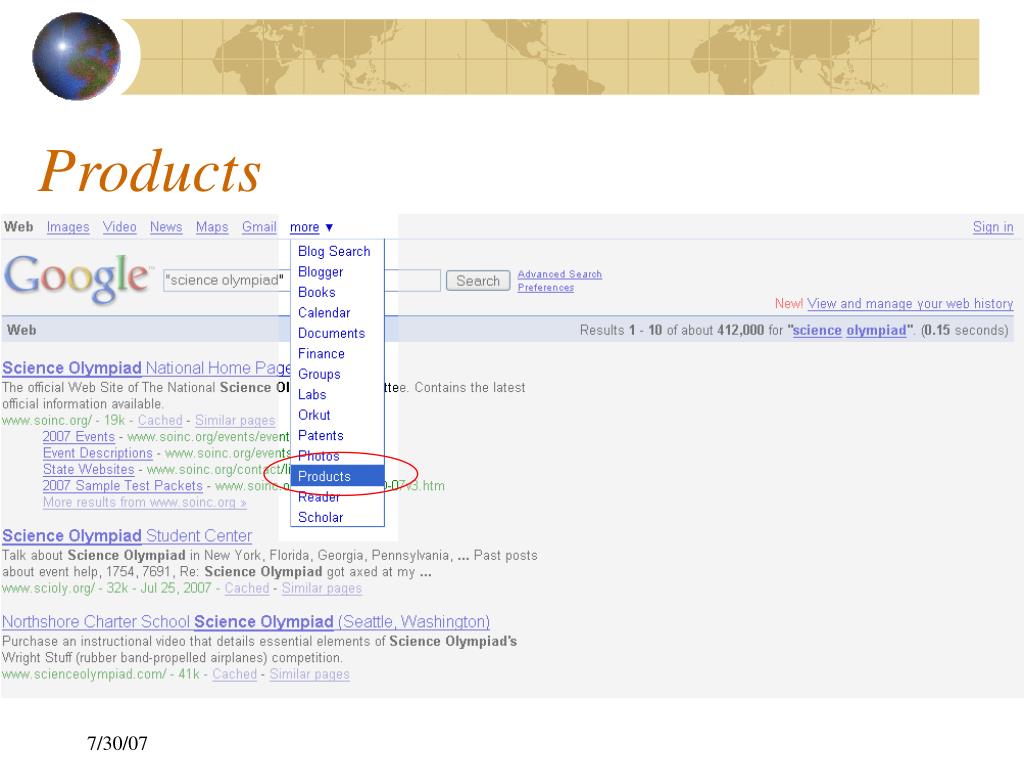The image size is (1024, 768).
Task: Click View and manage your web history
Action: click(910, 304)
